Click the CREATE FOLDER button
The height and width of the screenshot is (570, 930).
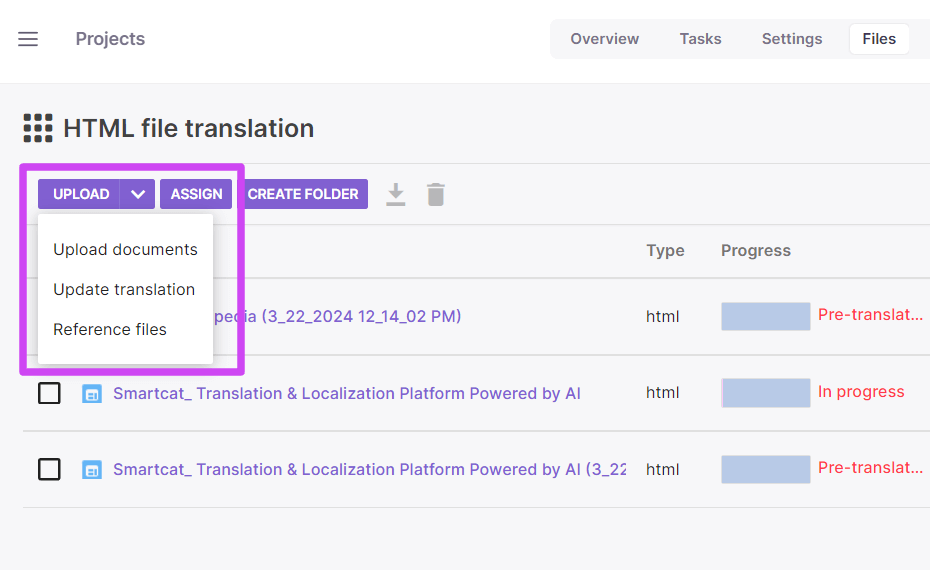click(303, 194)
